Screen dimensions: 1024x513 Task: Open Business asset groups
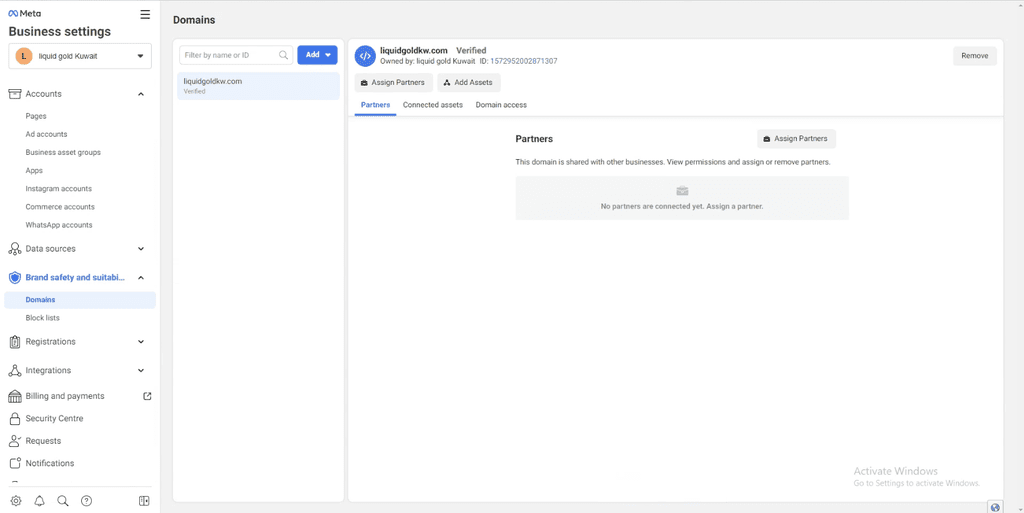tap(63, 153)
